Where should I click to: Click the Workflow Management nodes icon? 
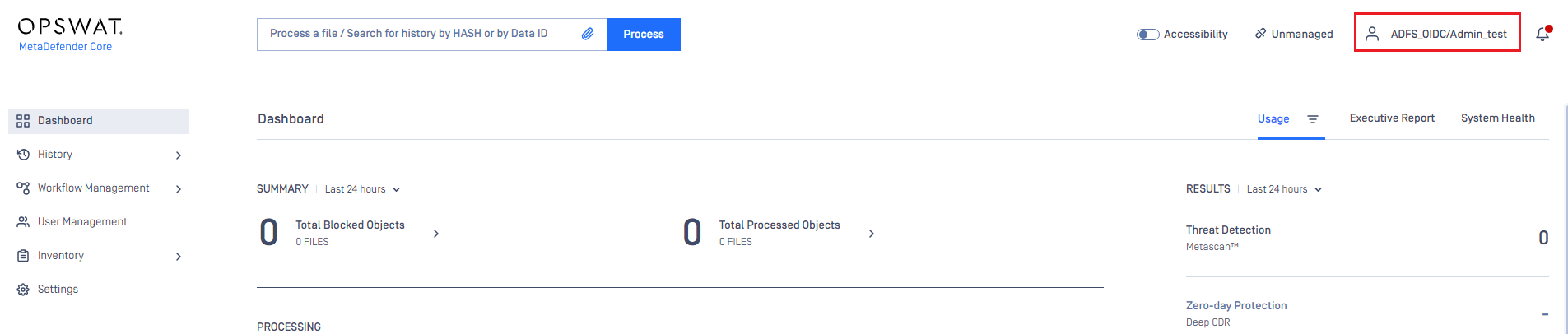23,188
